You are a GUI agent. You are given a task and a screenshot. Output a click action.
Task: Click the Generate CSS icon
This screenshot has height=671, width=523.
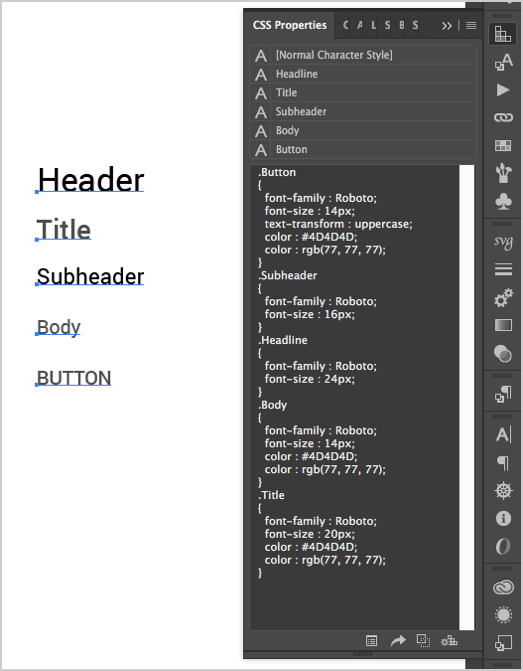[449, 641]
